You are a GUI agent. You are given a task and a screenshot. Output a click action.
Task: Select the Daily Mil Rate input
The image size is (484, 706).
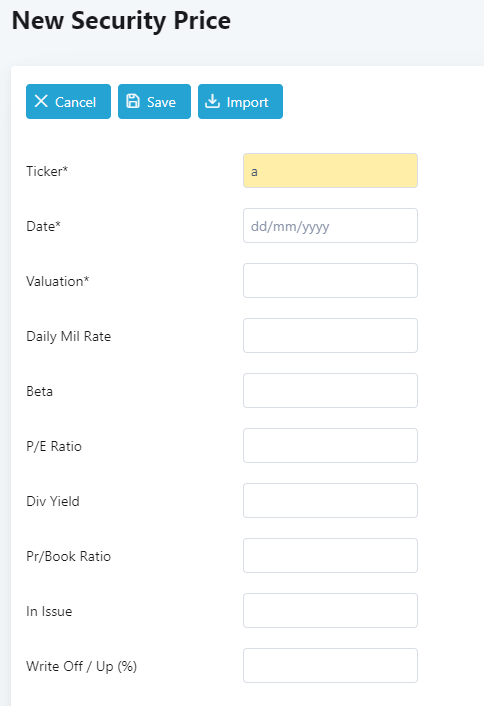tap(330, 335)
